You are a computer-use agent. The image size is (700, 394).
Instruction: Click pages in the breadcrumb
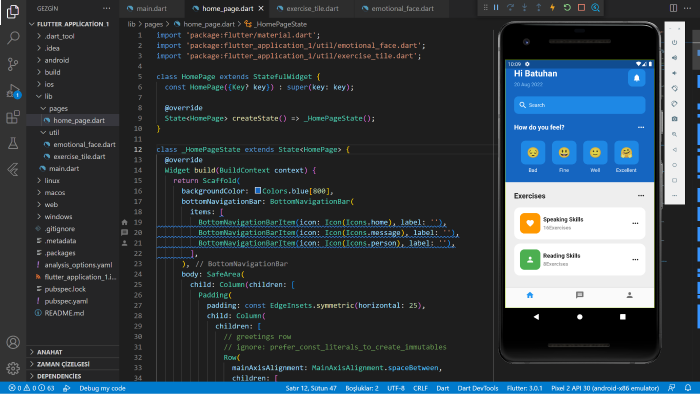click(154, 24)
